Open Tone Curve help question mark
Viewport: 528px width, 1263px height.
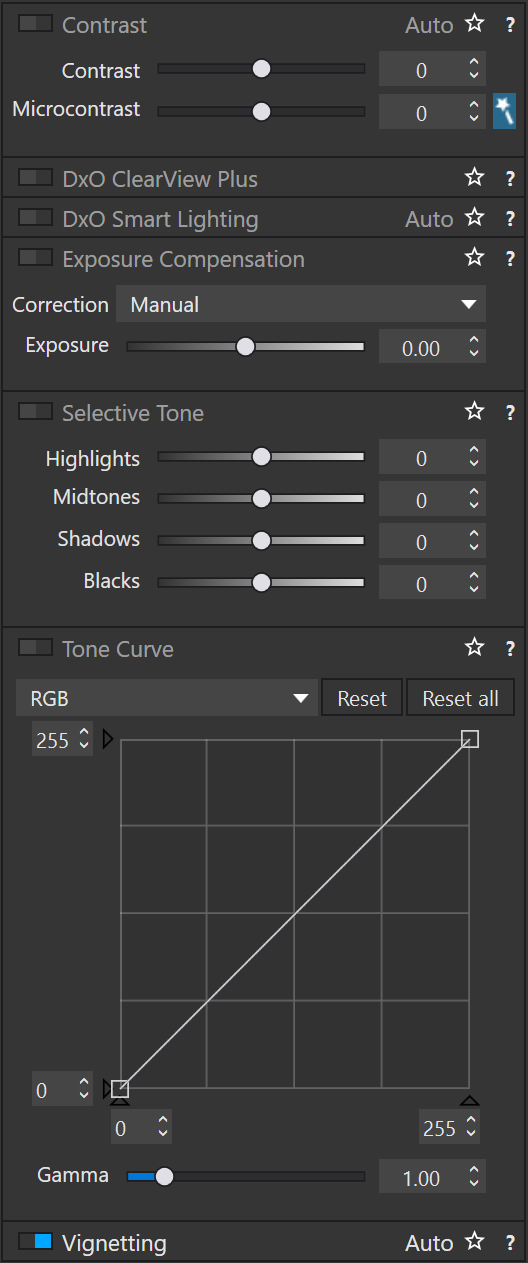[x=509, y=649]
